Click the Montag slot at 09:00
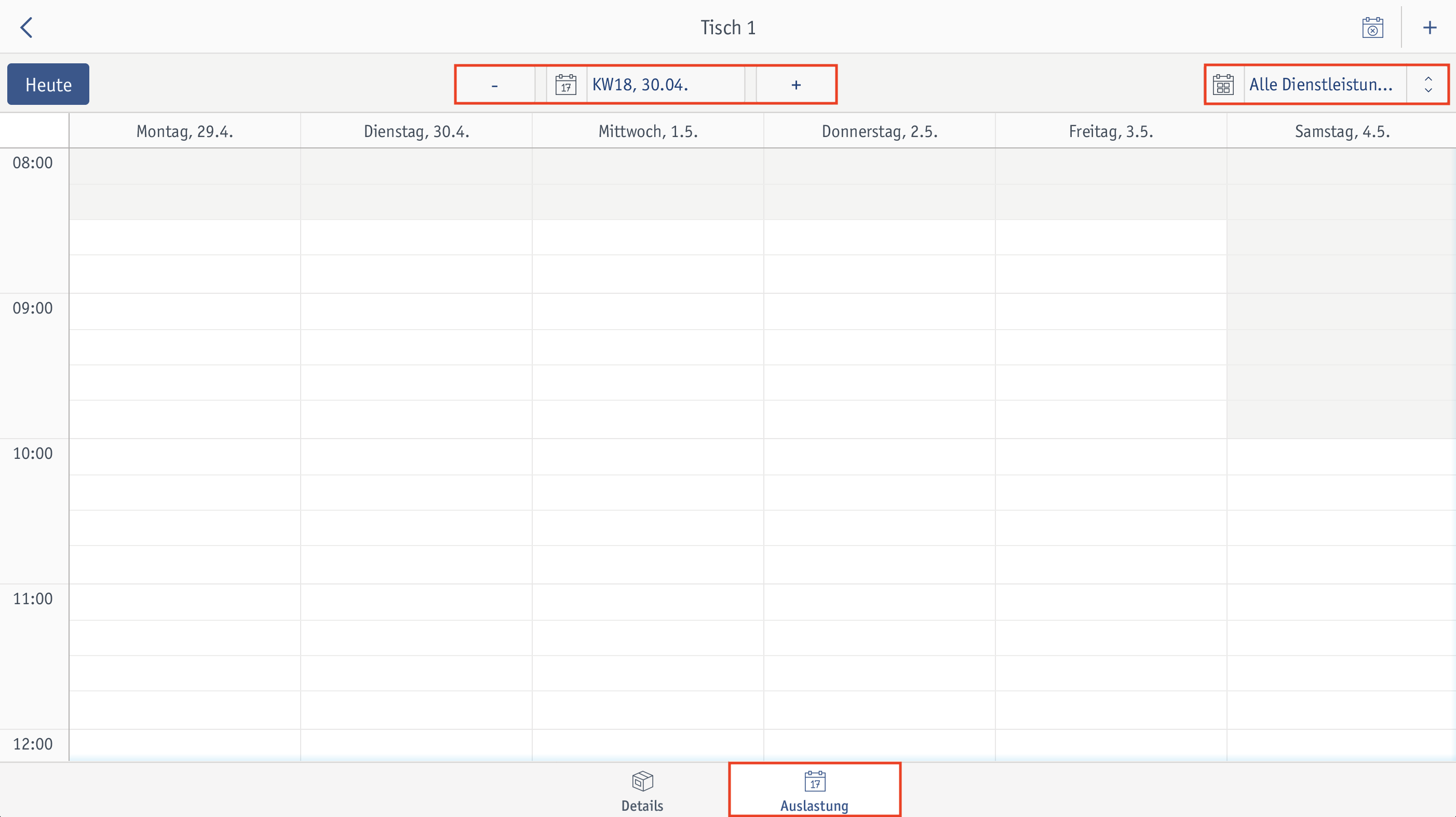The image size is (1456, 817). click(x=185, y=311)
